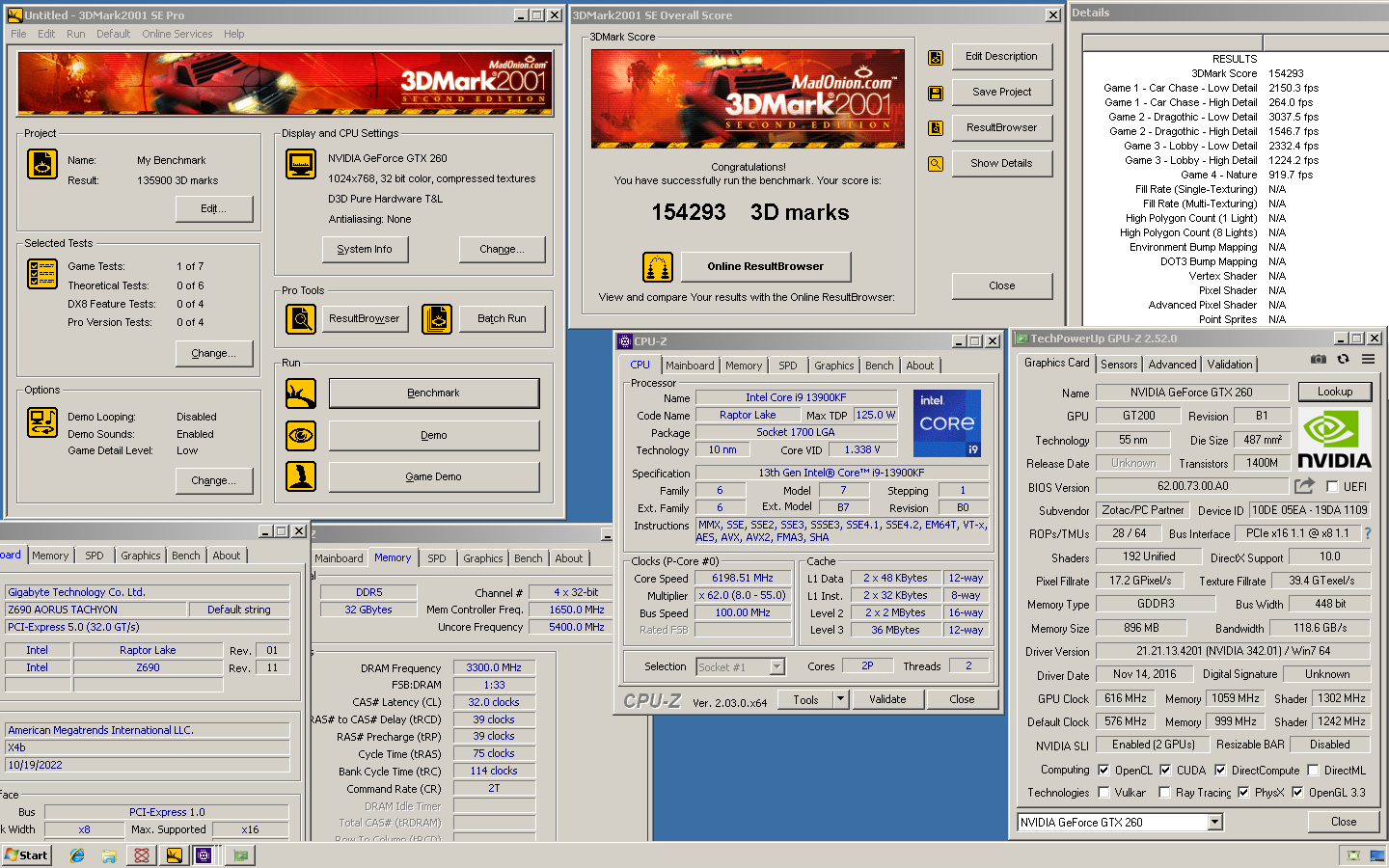The image size is (1389, 868).
Task: Click Change in Selected Tests group
Action: [x=214, y=353]
